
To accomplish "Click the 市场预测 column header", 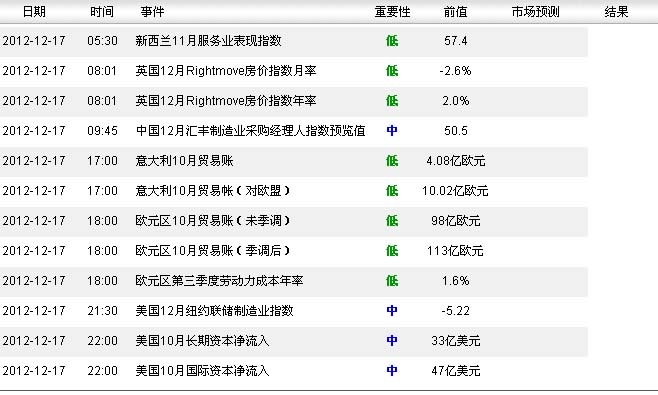I will tap(535, 11).
